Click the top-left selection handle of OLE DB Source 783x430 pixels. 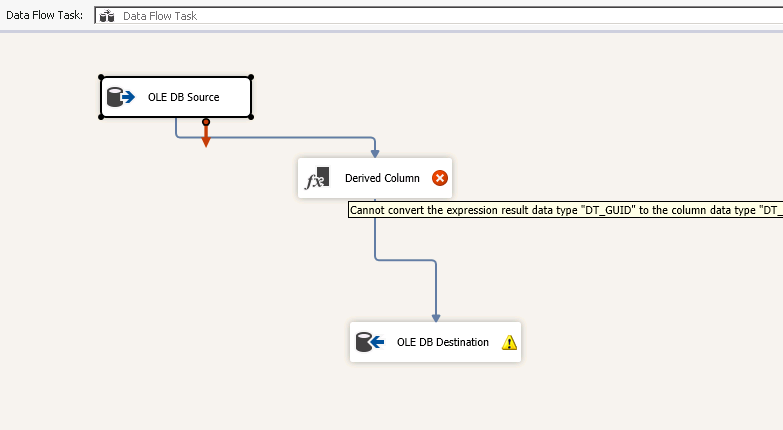tap(101, 77)
